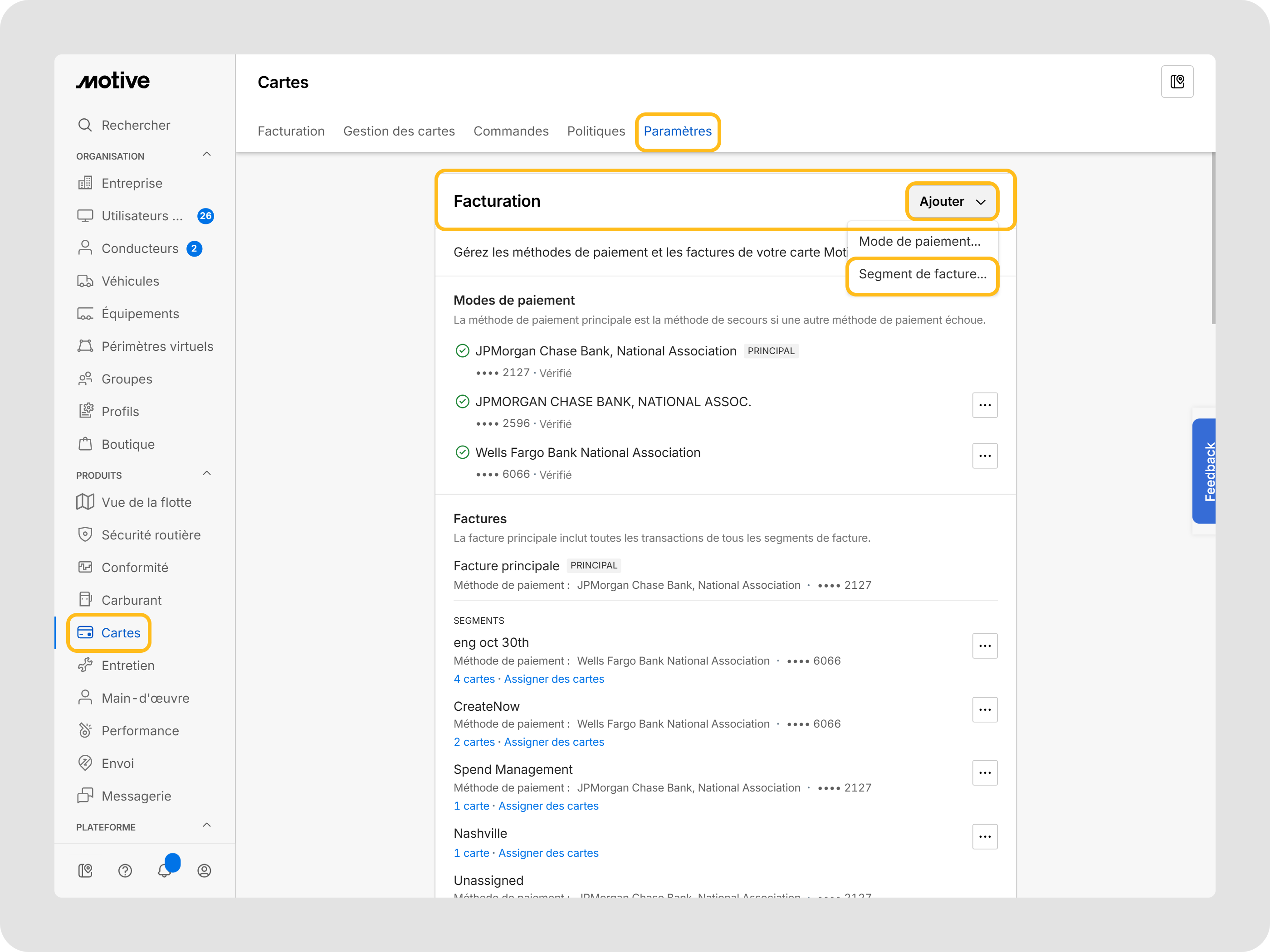Choose Mode de paiement... from Ajouter menu
Image resolution: width=1270 pixels, height=952 pixels.
coord(922,241)
